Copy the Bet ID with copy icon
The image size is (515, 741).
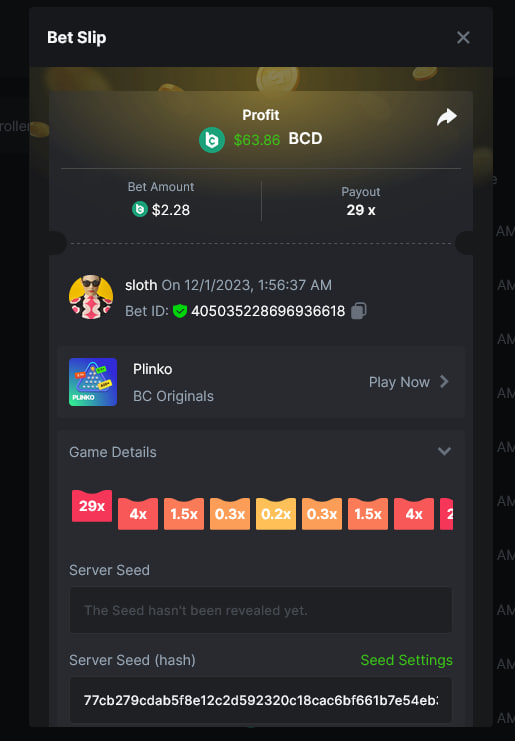click(x=359, y=310)
